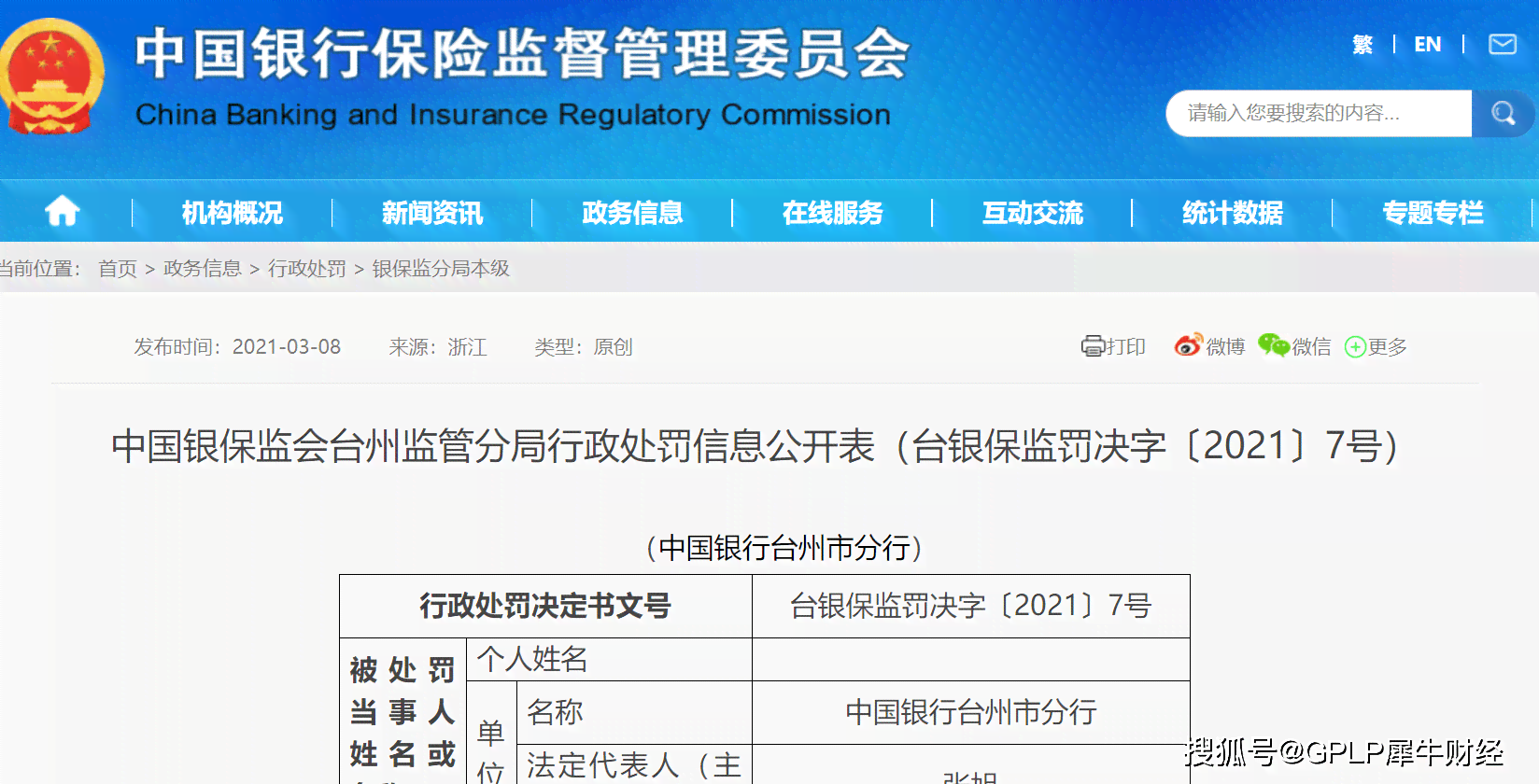Open 新闻资讯 menu
Viewport: 1539px width, 784px height.
432,213
